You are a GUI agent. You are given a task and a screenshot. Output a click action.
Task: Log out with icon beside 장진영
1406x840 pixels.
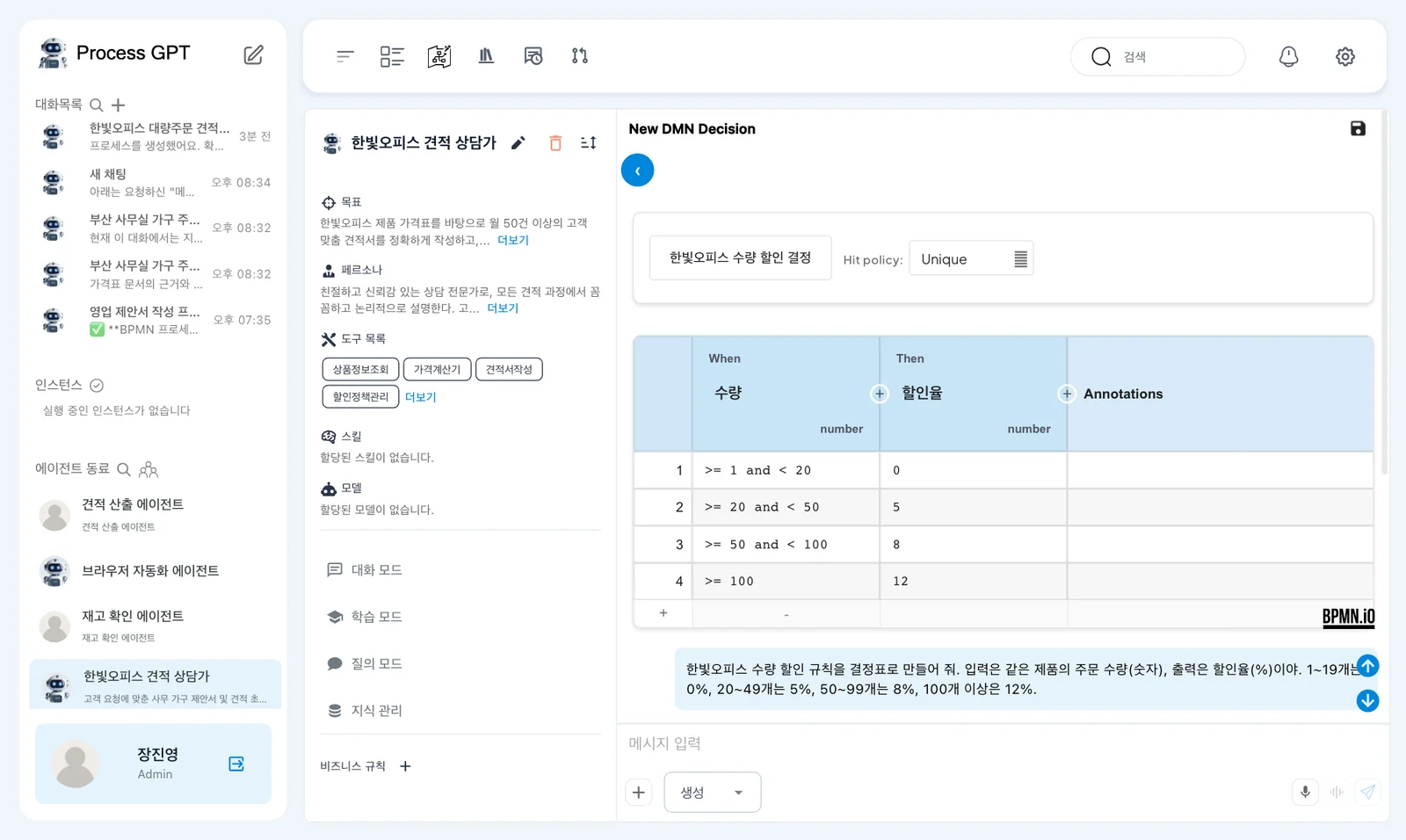pos(236,764)
